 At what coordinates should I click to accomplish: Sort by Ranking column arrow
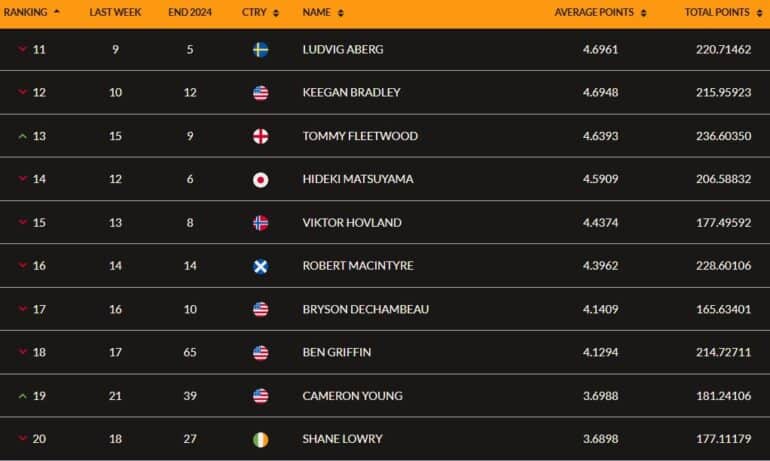pyautogui.click(x=56, y=12)
